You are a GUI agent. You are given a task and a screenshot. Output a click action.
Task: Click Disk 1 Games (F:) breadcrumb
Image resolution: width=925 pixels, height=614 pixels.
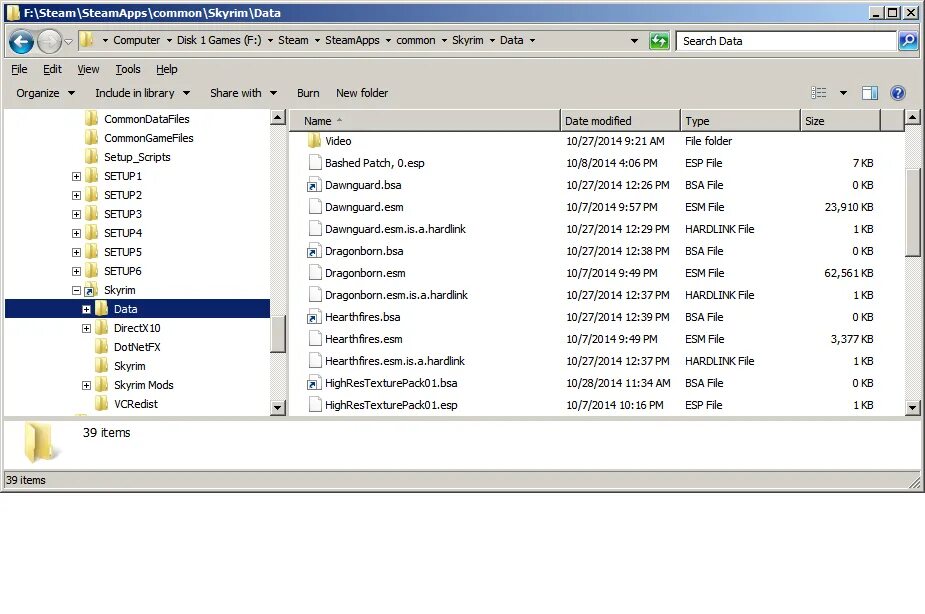pyautogui.click(x=219, y=40)
